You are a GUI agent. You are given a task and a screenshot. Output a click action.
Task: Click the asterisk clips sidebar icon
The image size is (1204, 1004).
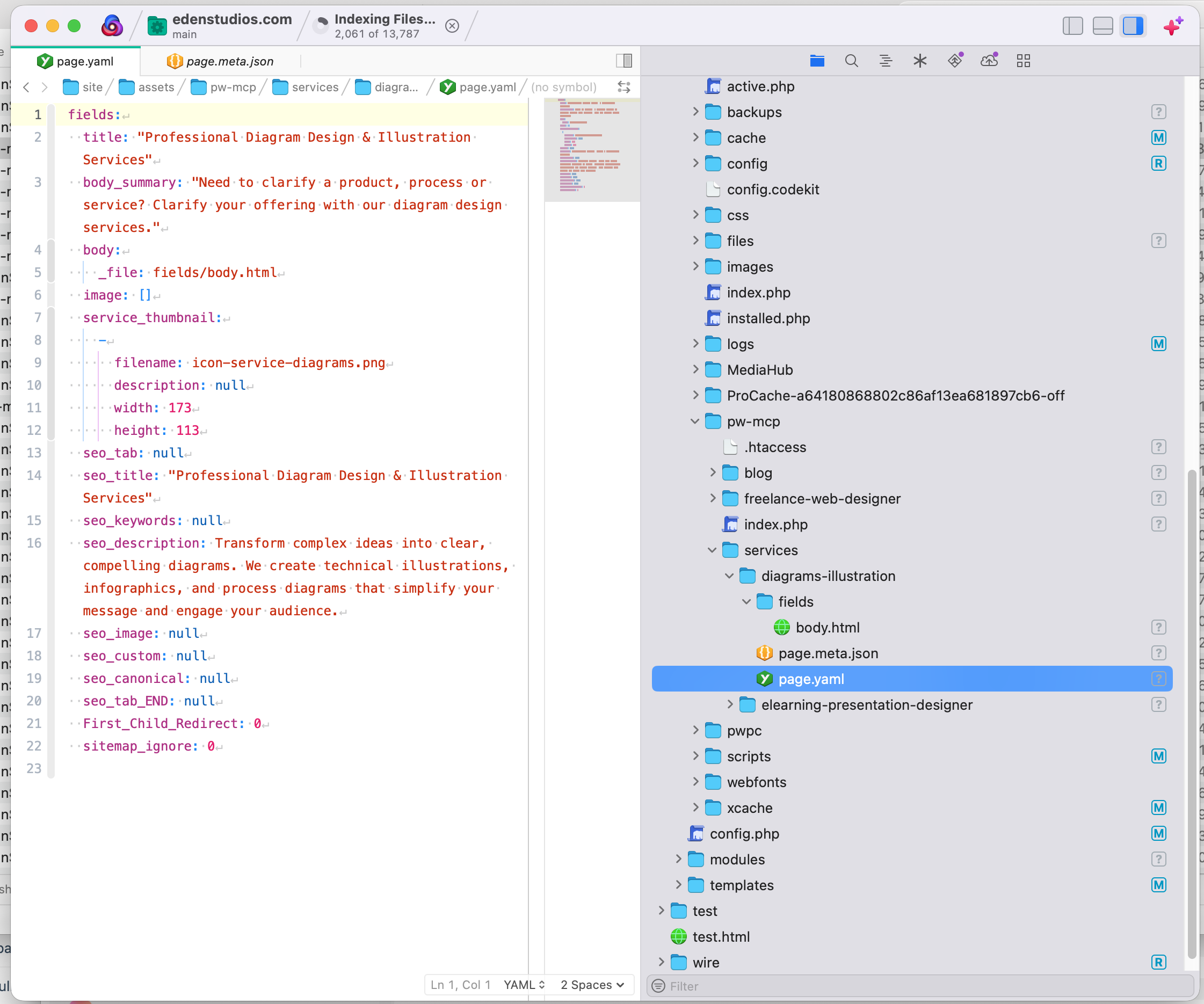coord(919,61)
